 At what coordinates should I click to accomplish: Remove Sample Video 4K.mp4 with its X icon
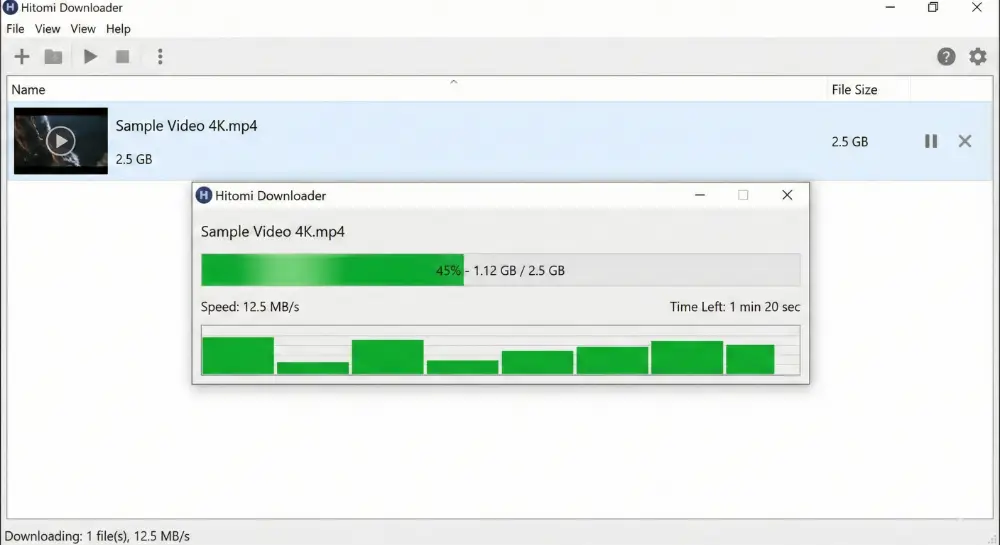[965, 141]
